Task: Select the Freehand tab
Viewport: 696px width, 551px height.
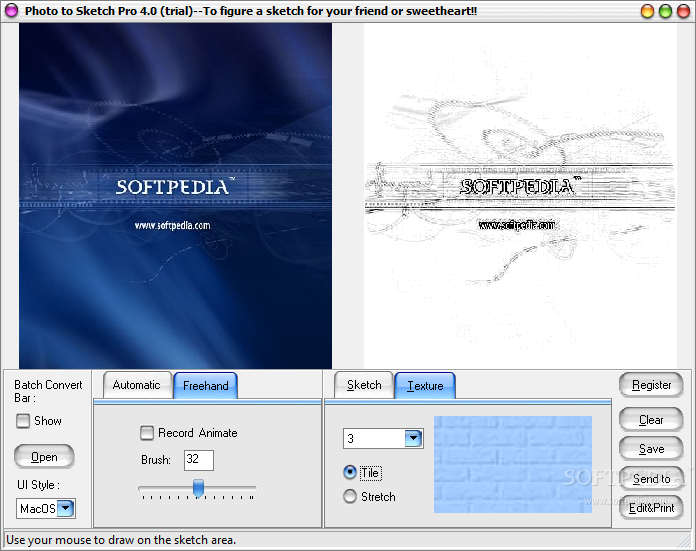Action: (x=206, y=385)
